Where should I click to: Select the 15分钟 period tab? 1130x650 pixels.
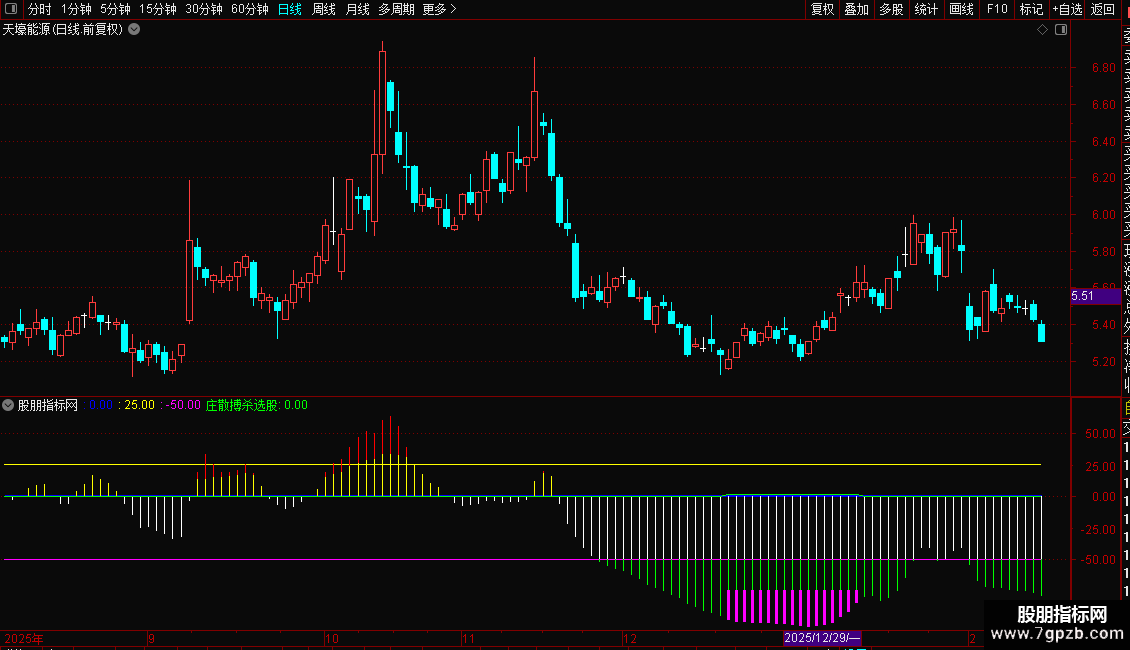pyautogui.click(x=158, y=9)
